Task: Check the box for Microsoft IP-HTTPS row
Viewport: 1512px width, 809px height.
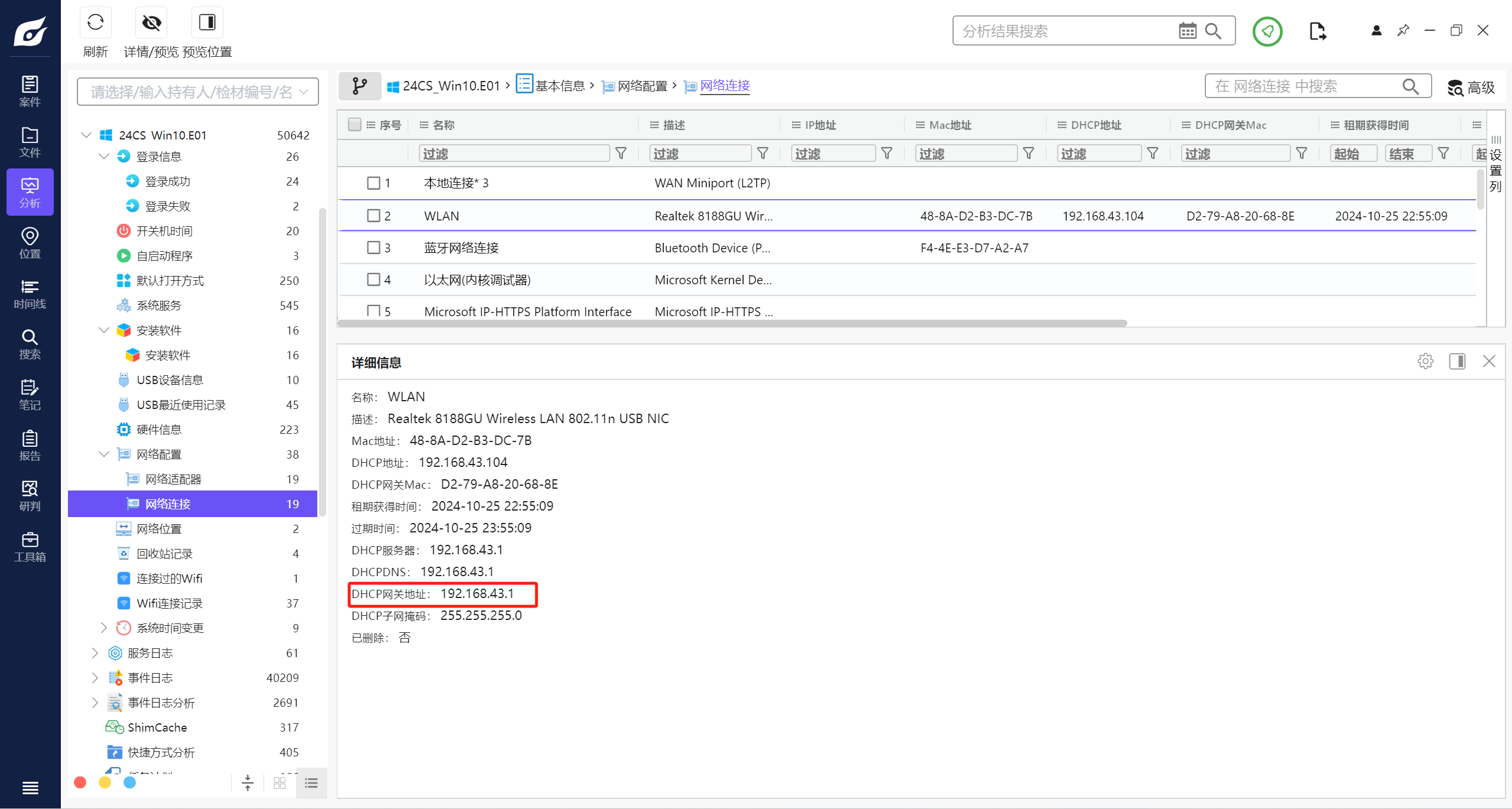Action: point(373,311)
